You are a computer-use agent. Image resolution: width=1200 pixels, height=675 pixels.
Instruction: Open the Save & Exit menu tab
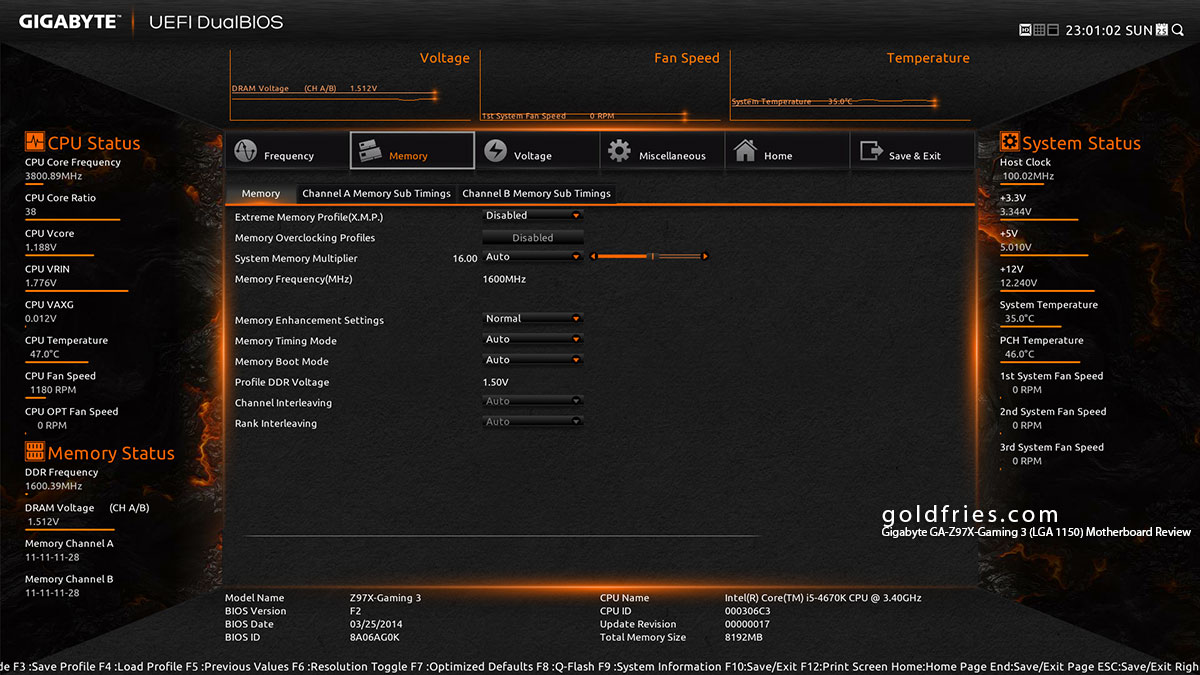click(x=912, y=151)
